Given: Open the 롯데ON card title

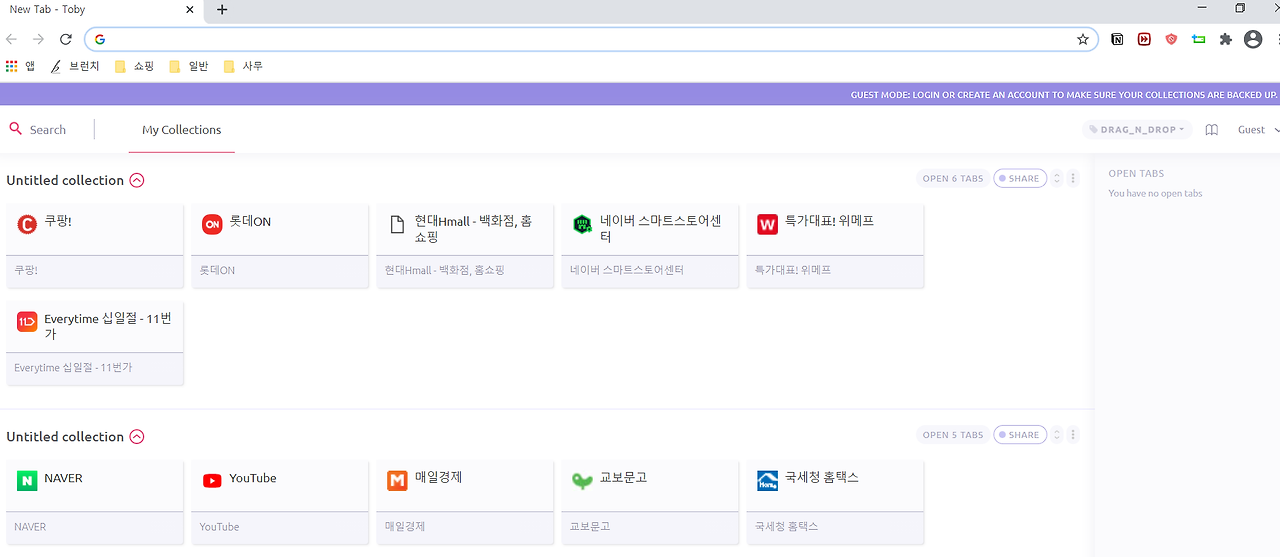Looking at the screenshot, I should coord(250,221).
